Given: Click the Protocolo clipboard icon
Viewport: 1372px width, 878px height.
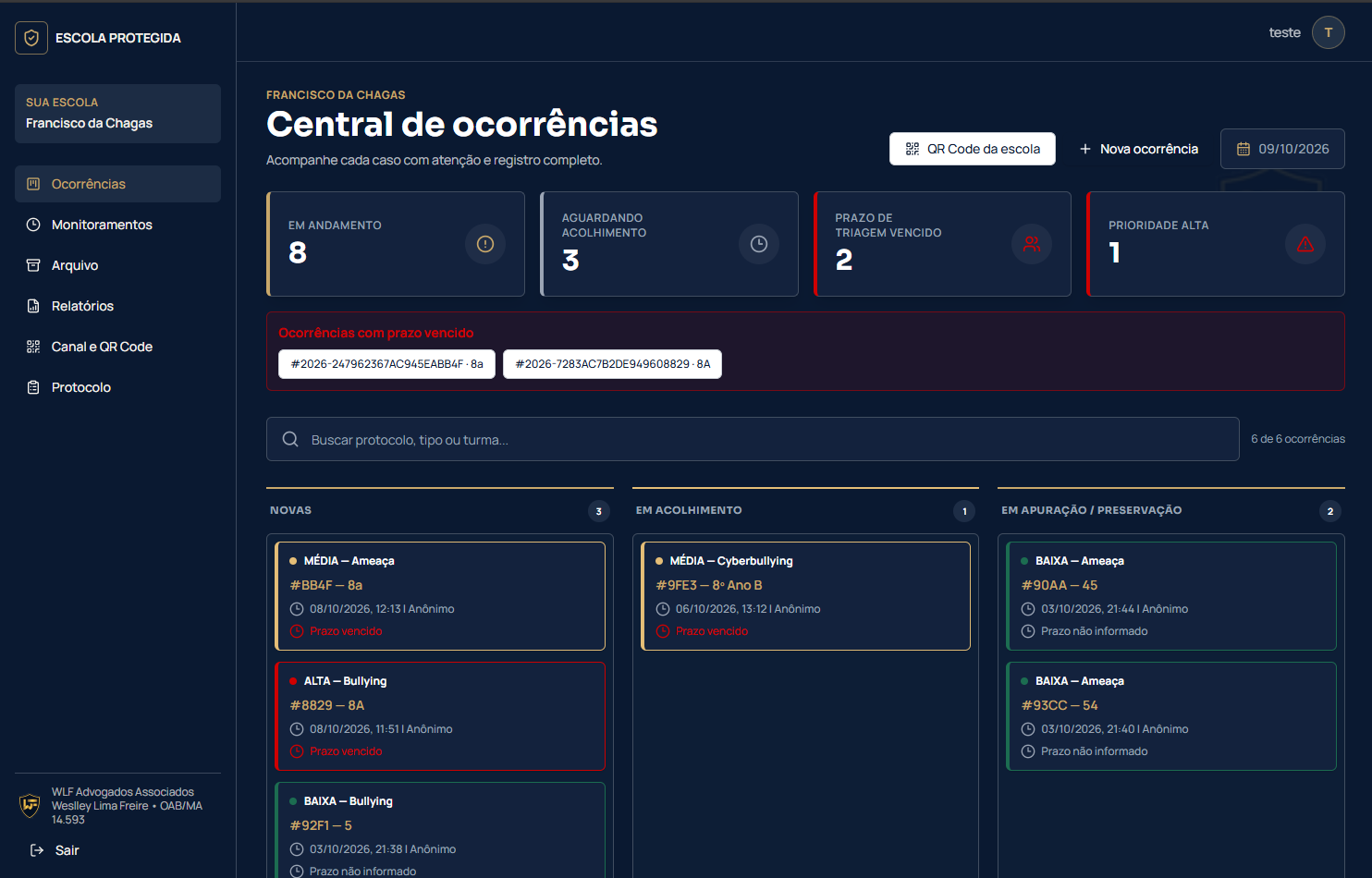Looking at the screenshot, I should [33, 387].
